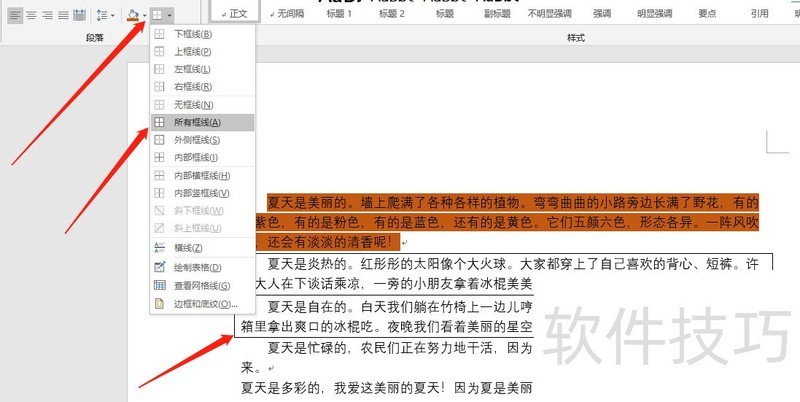The image size is (800, 402).
Task: Apply the 引用 style
Action: [760, 14]
